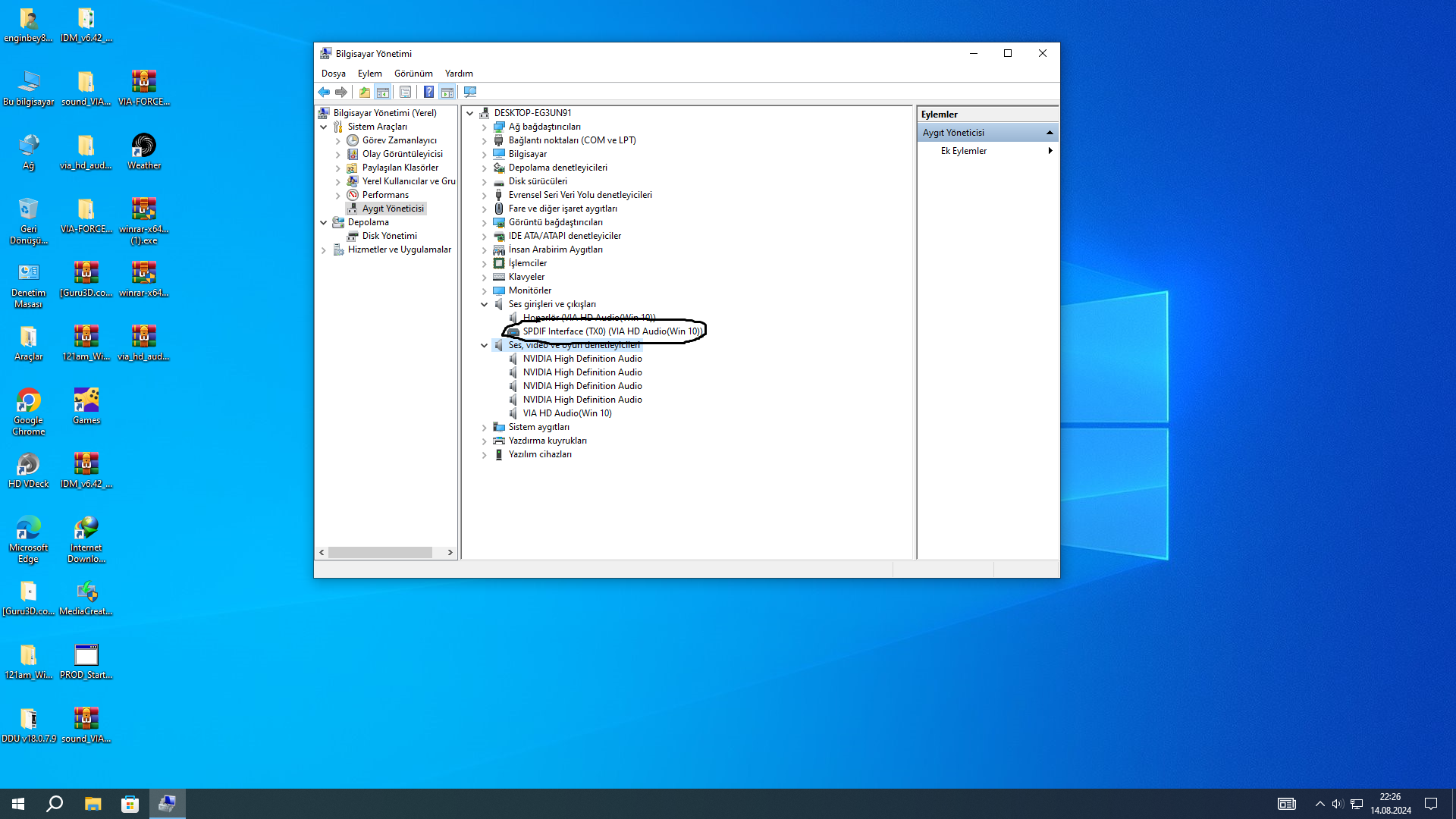Viewport: 1456px width, 819px height.
Task: Click left pane horizontal scrollbar right arrow
Action: coord(450,552)
